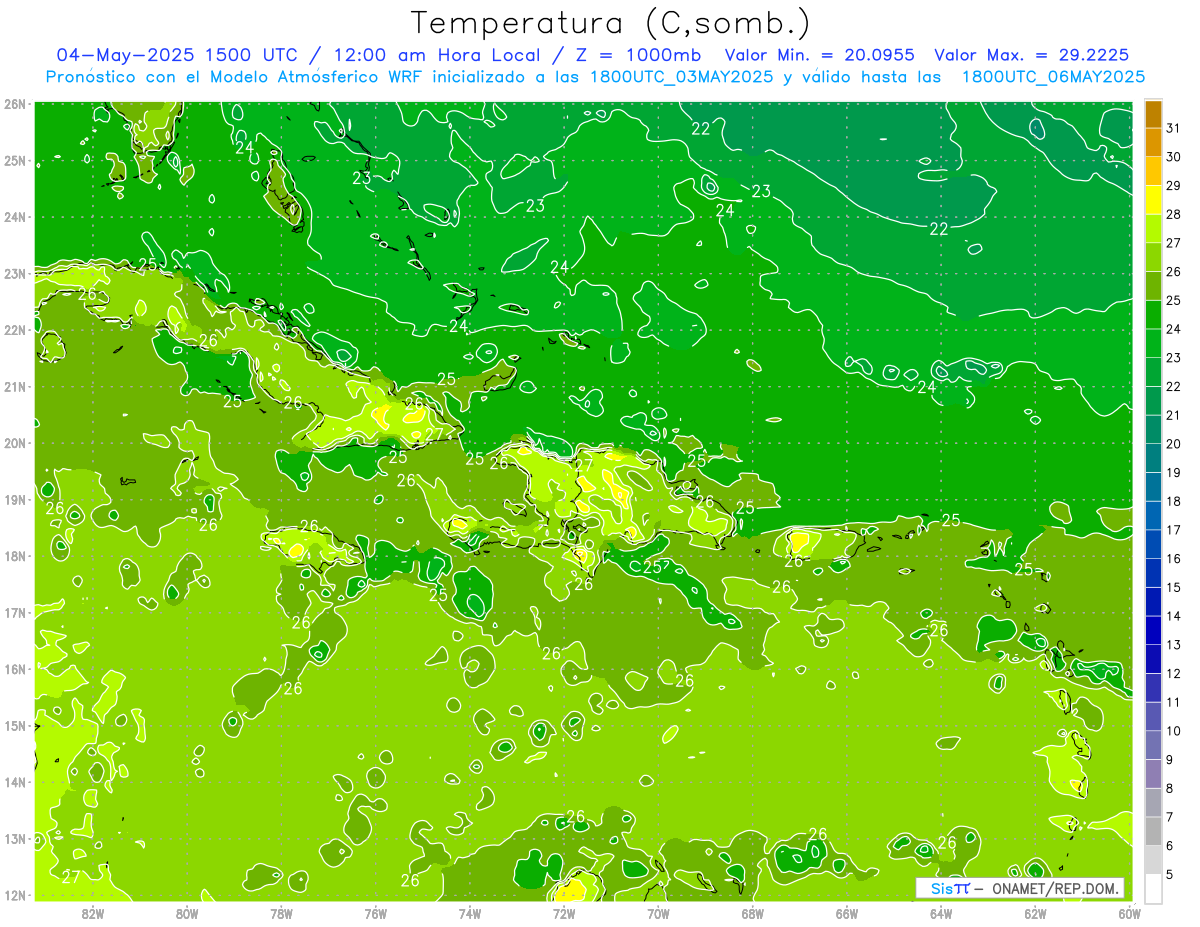The width and height of the screenshot is (1200, 927).
Task: Click the gray color bar segment between 6 and 7
Action: point(1153,831)
